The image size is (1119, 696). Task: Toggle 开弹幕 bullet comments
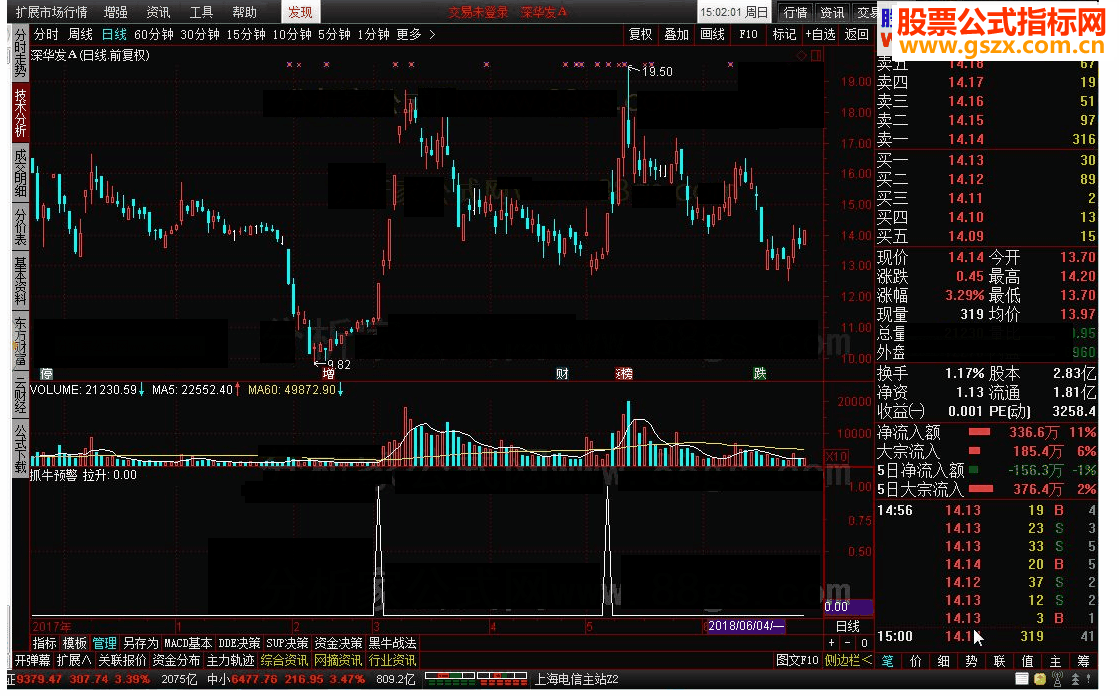pos(33,660)
